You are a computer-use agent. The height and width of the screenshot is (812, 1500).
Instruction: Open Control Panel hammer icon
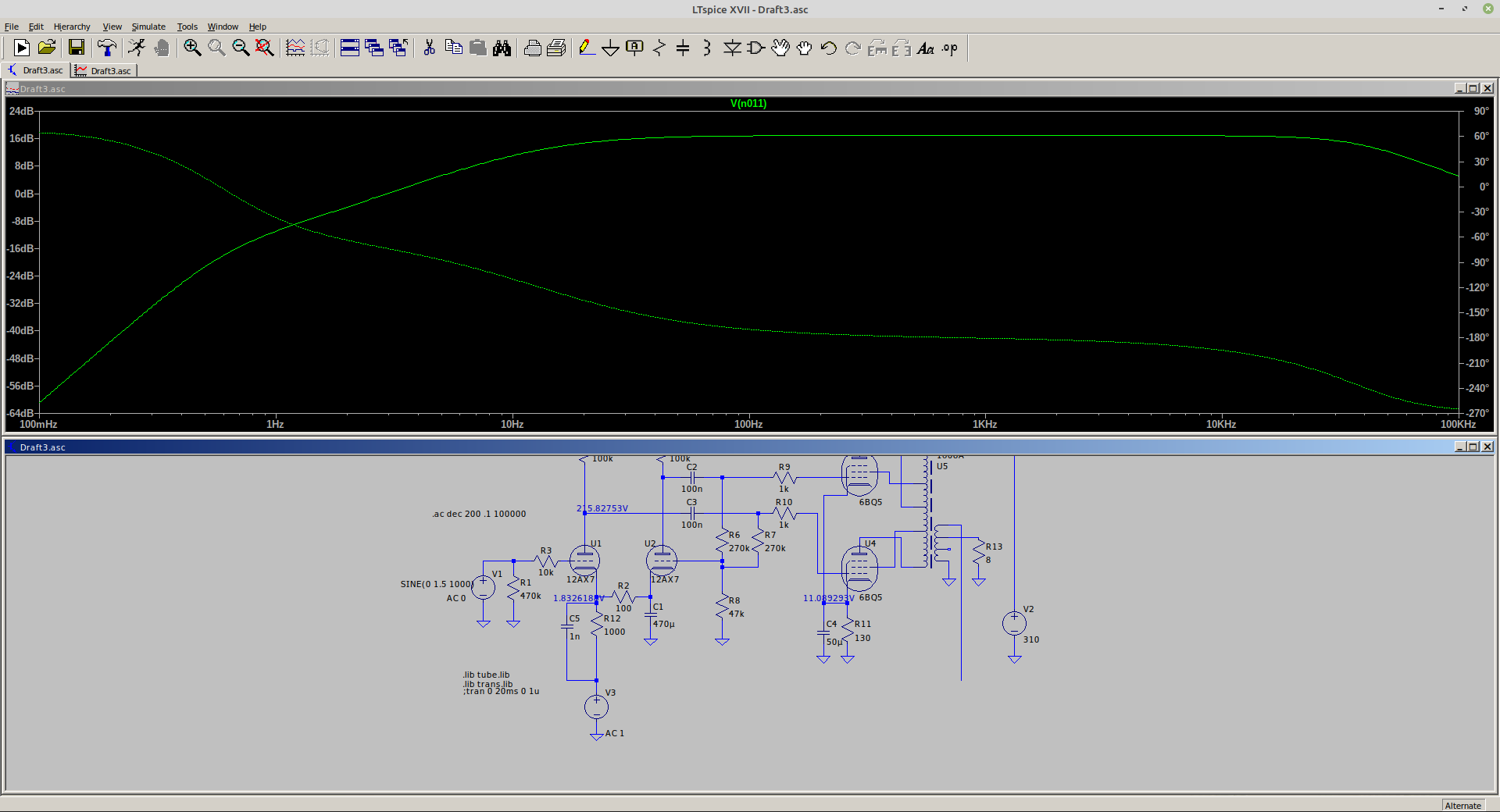(107, 48)
